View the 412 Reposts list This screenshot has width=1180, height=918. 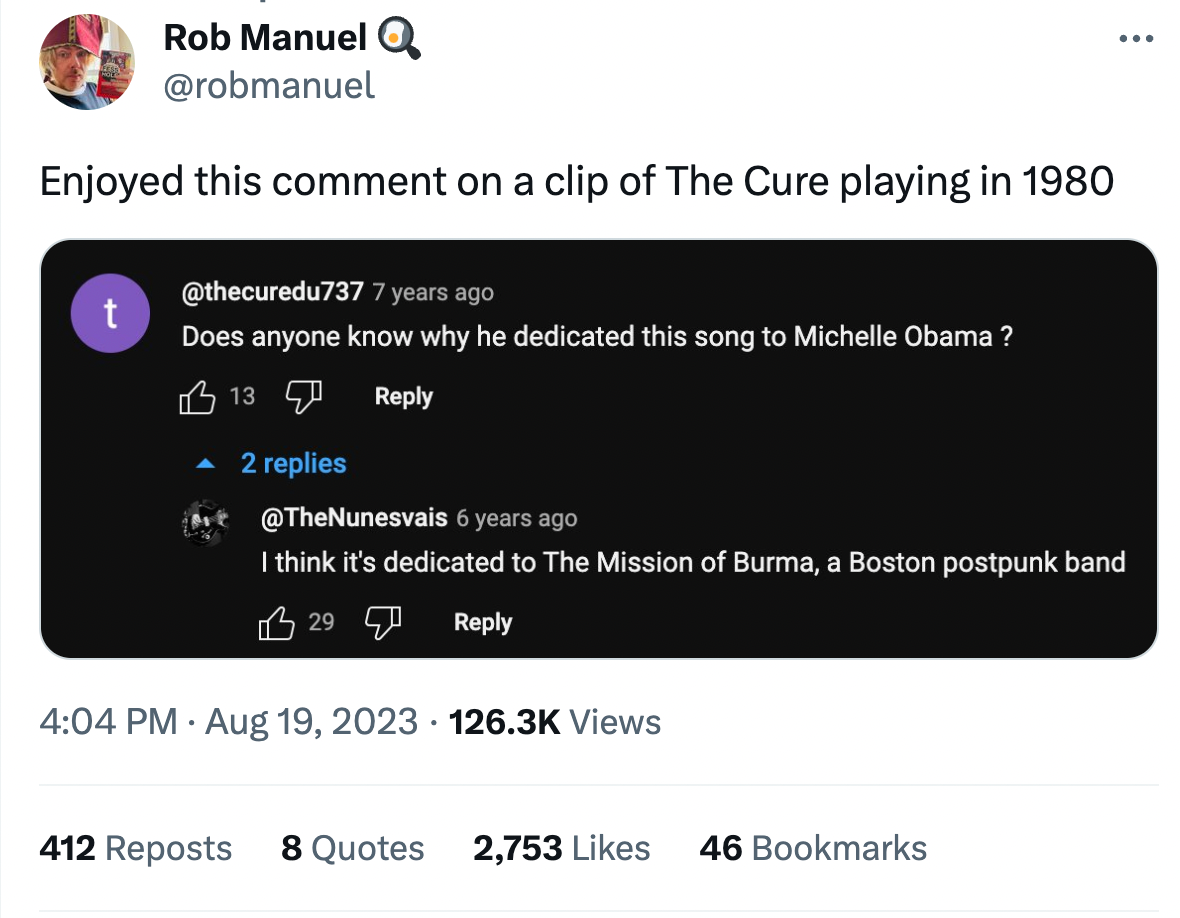(x=136, y=848)
